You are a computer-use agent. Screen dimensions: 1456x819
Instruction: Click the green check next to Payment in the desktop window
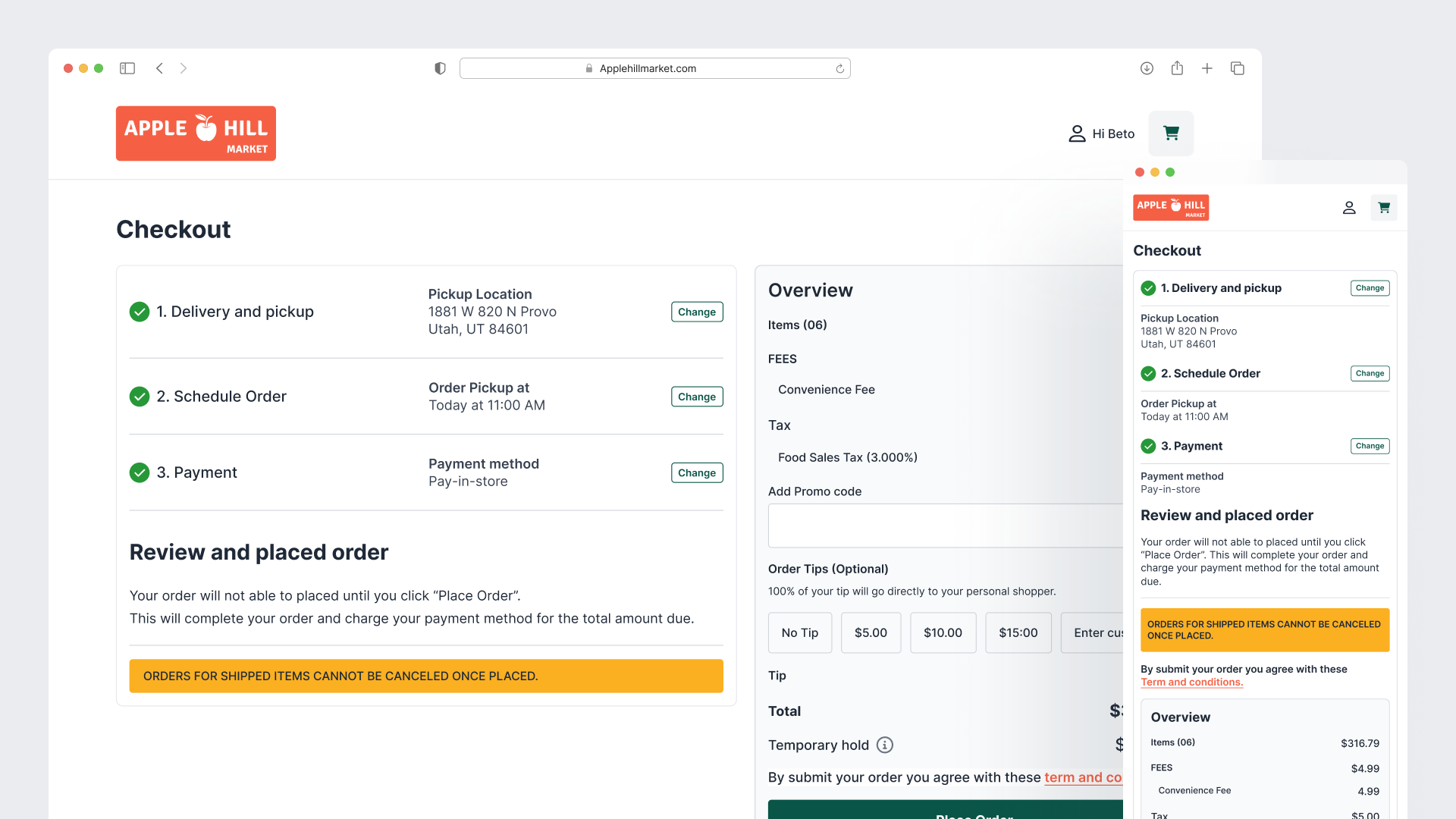point(140,472)
